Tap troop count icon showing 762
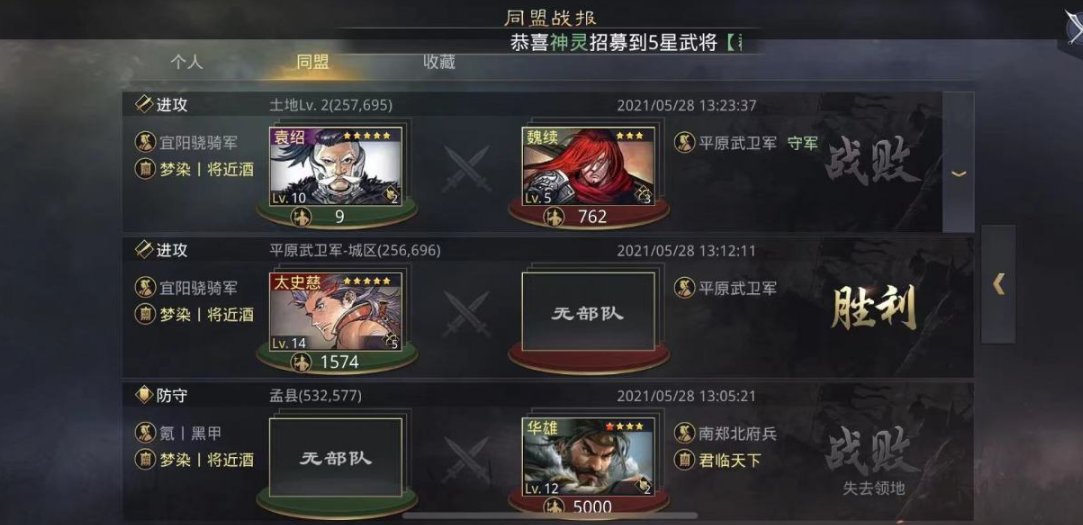 click(x=554, y=216)
